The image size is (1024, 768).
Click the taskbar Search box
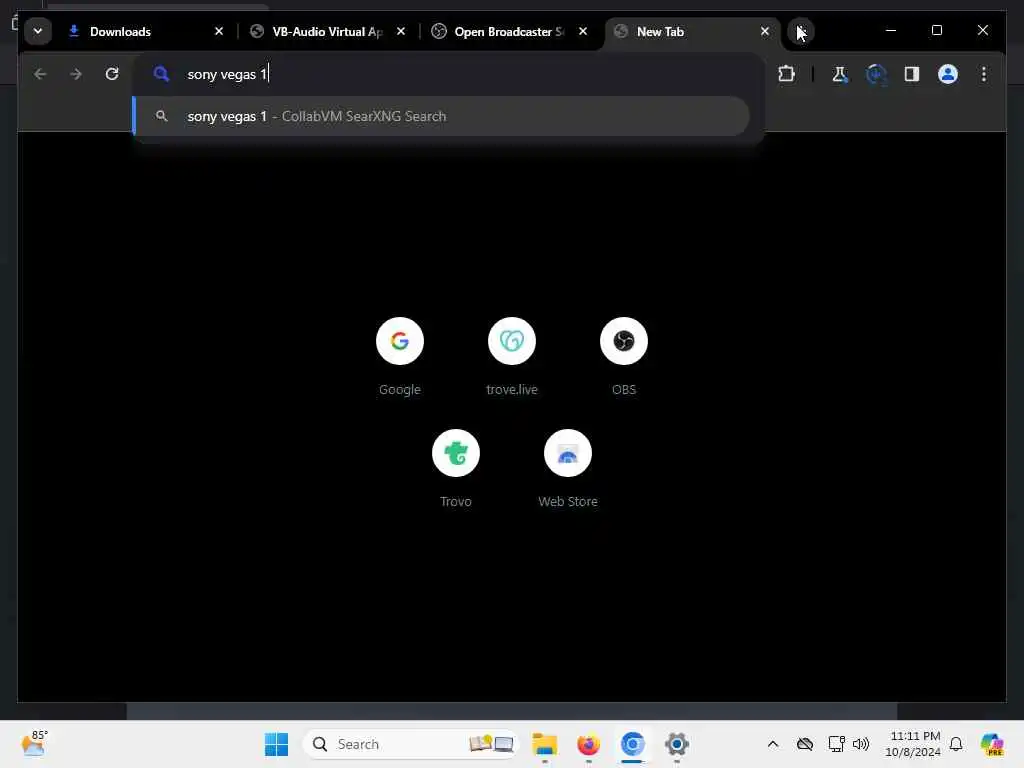coord(411,744)
